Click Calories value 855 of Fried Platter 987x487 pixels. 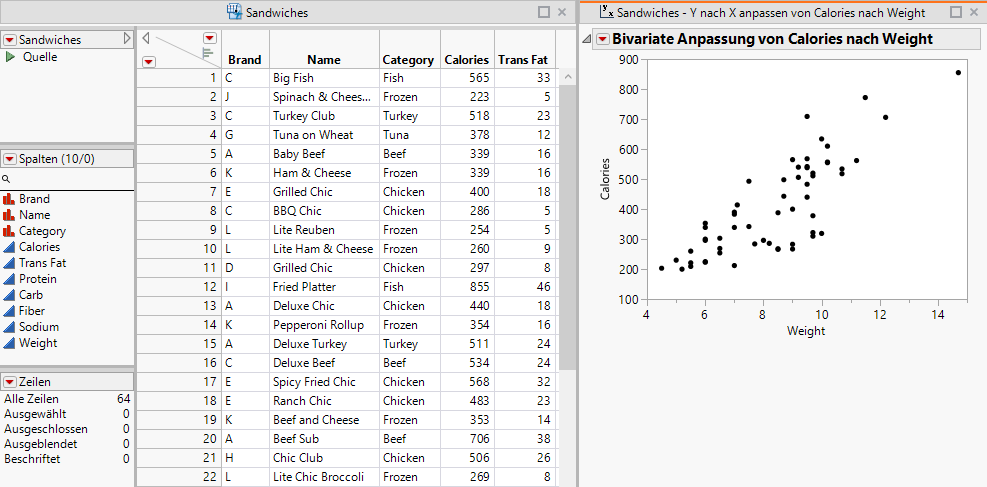pos(467,287)
